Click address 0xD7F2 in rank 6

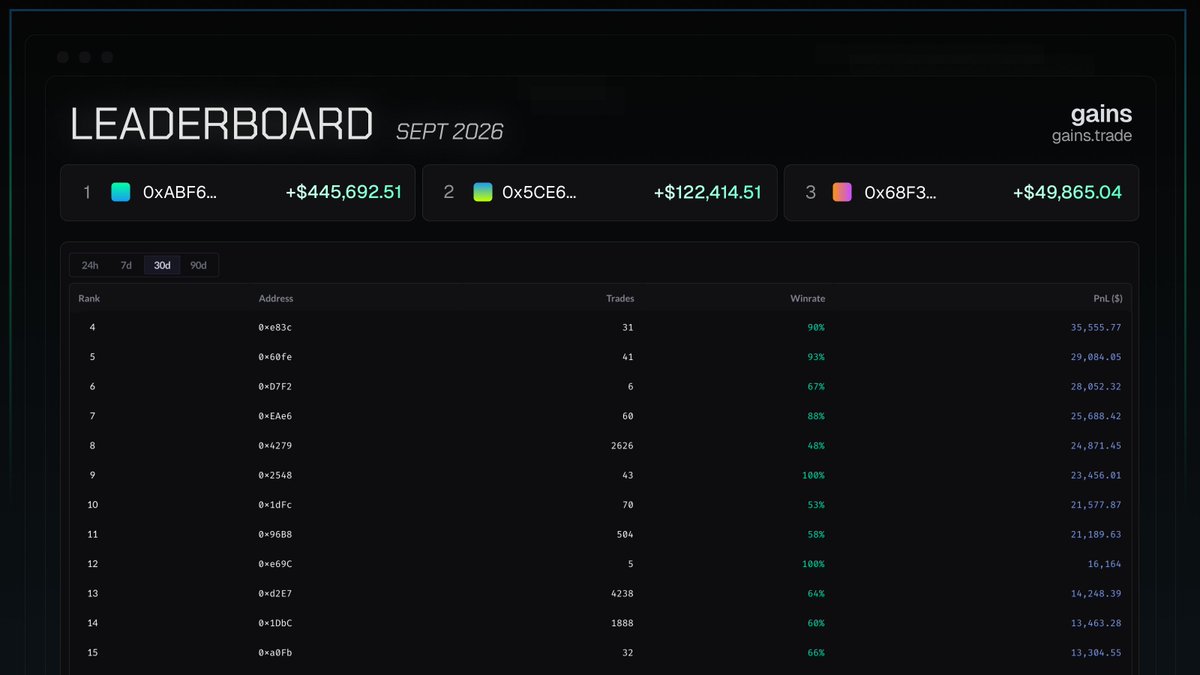[x=275, y=386]
